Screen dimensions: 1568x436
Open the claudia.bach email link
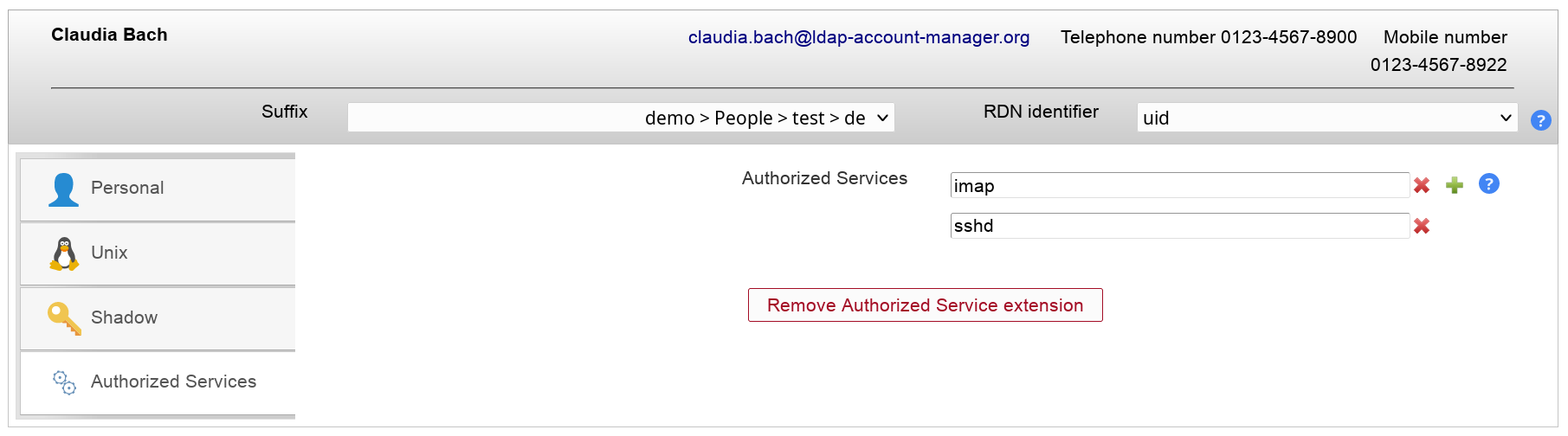pos(858,37)
